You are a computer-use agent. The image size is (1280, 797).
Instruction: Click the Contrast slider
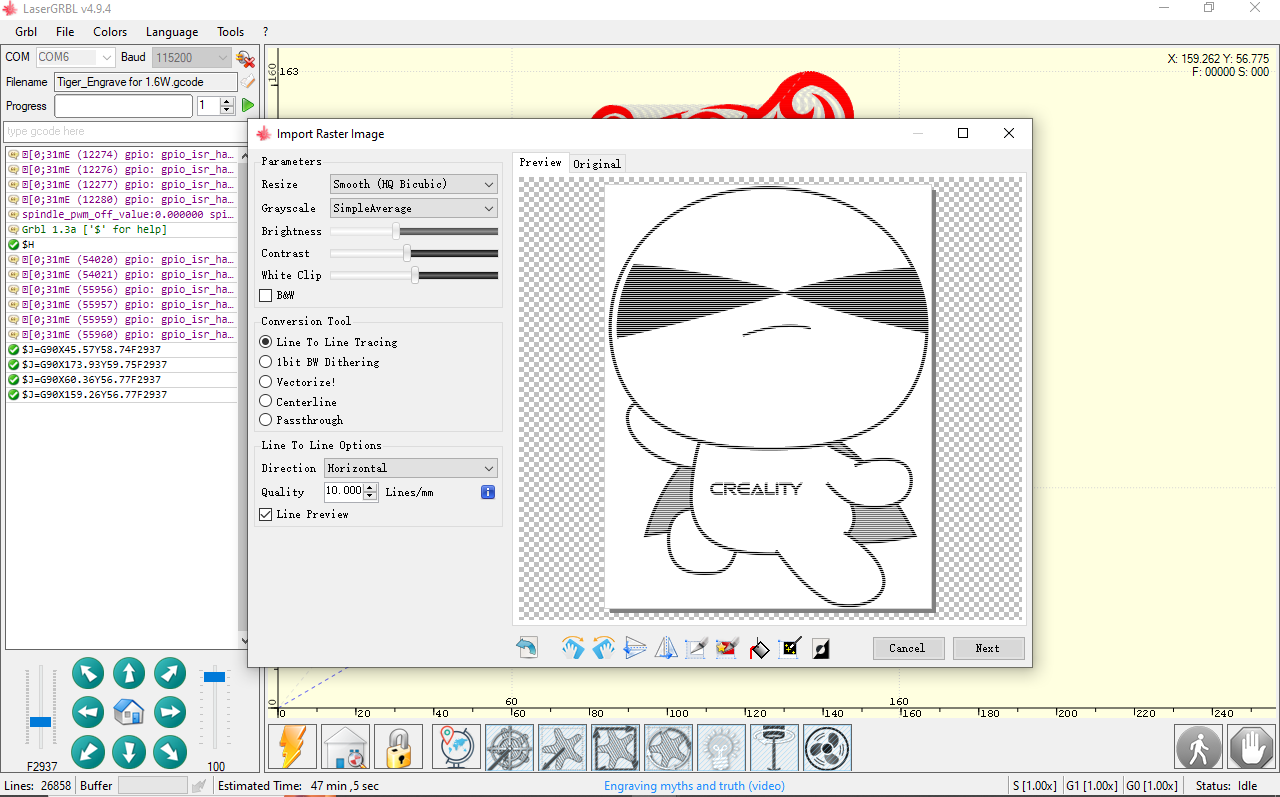[414, 253]
